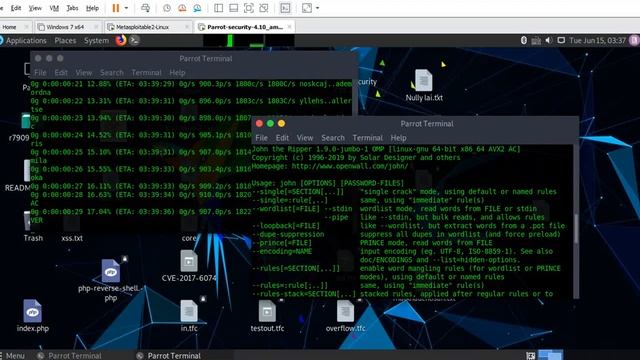Select the index.php desktop file
This screenshot has width=640, height=360.
point(33,316)
